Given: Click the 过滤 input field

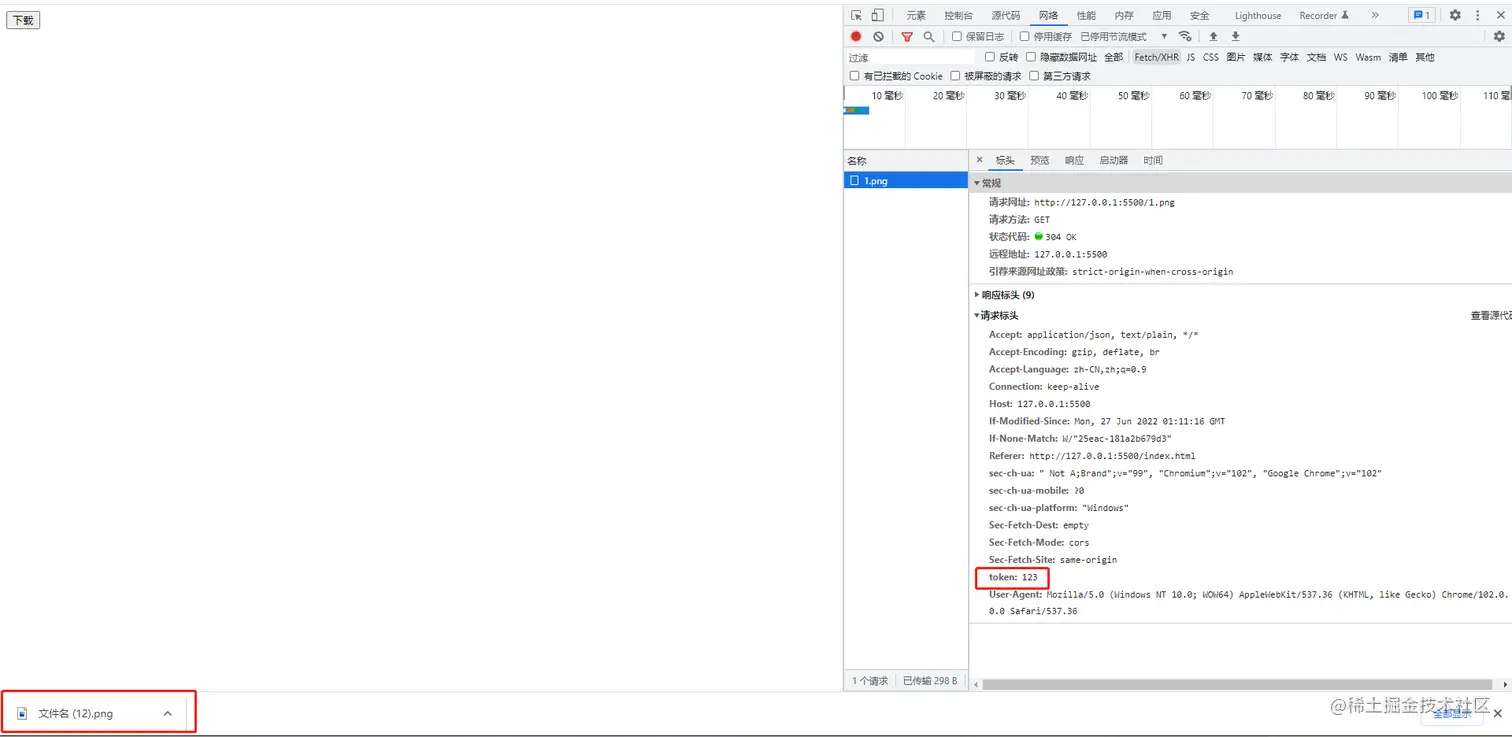Looking at the screenshot, I should pos(910,58).
